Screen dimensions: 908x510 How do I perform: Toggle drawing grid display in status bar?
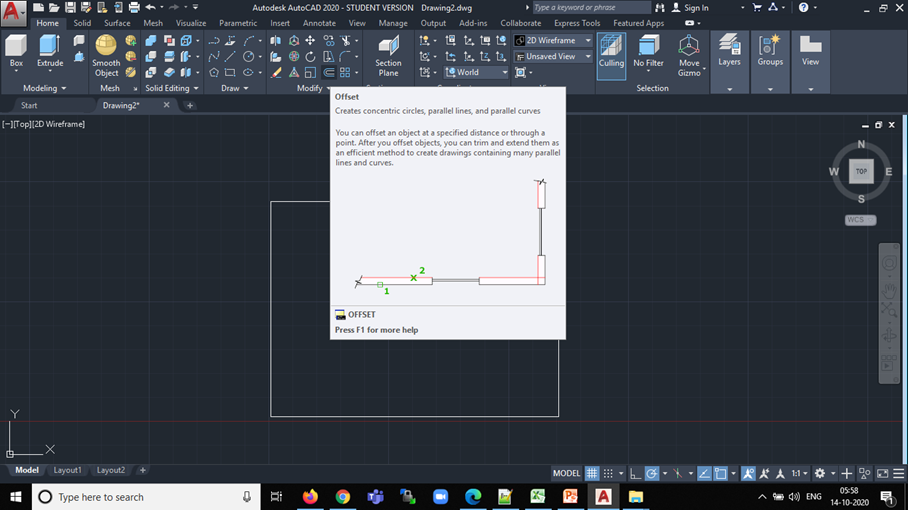coord(591,474)
